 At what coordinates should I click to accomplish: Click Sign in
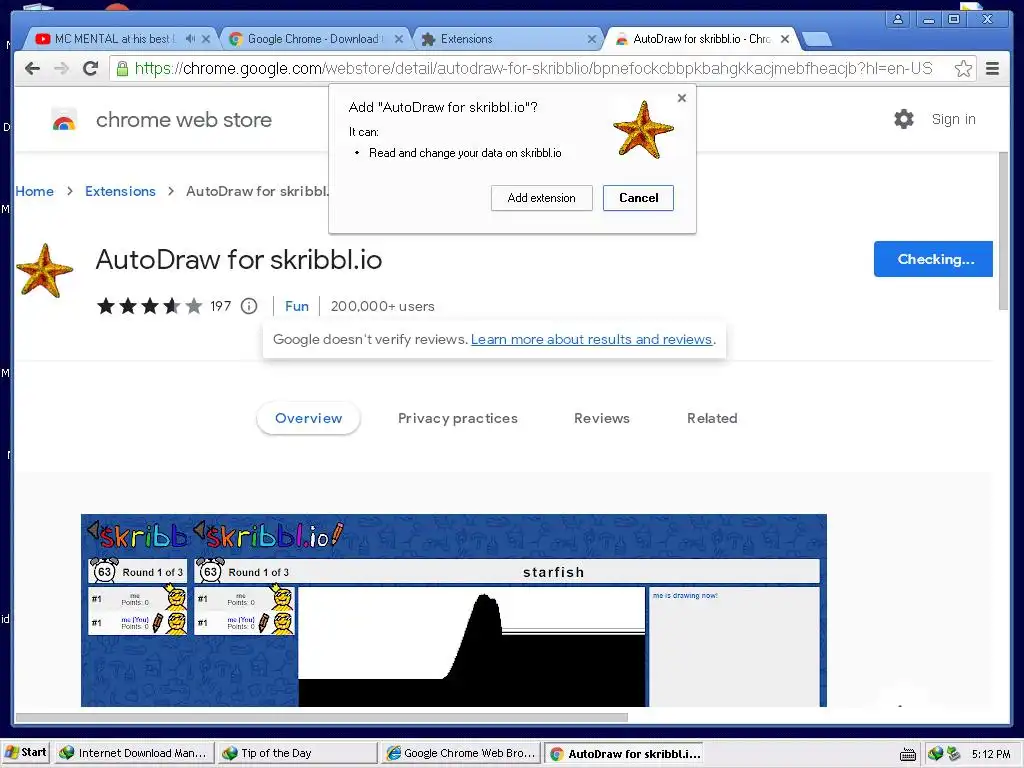[x=953, y=119]
